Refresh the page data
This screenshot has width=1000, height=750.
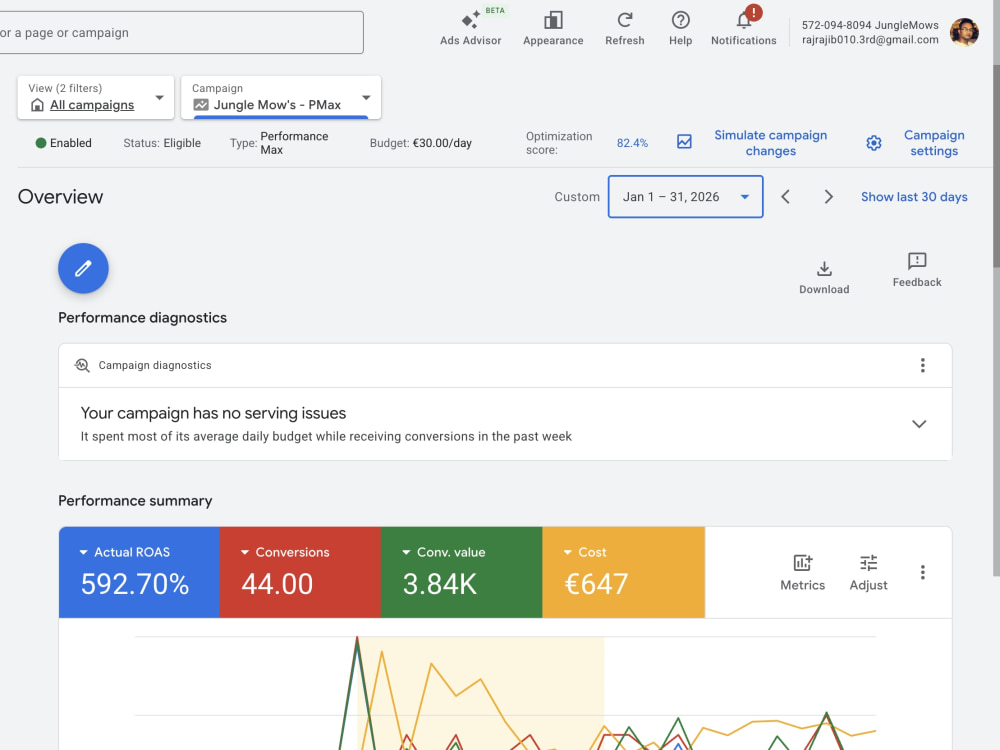624,29
